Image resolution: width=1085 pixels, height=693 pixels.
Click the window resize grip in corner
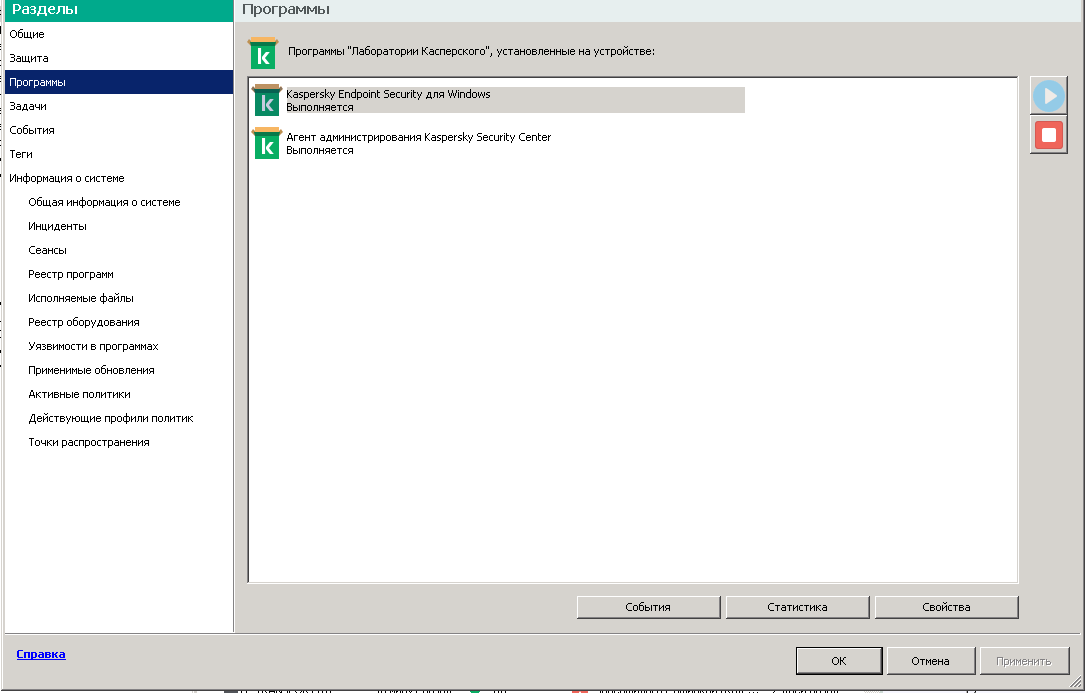click(x=1075, y=681)
